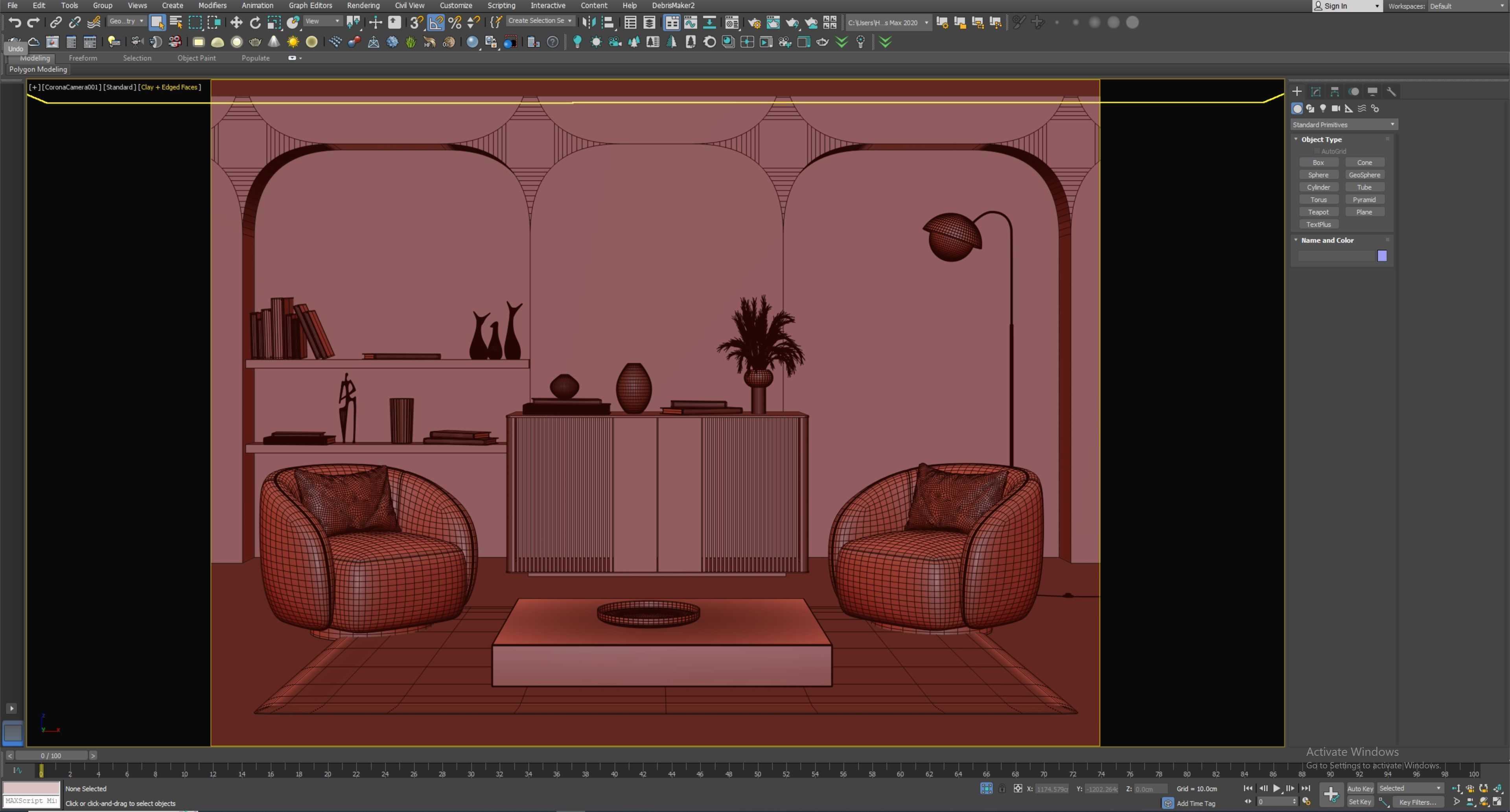Screen dimensions: 1510x812
Task: Toggle Isolate Selection in status bar
Action: coord(987,788)
